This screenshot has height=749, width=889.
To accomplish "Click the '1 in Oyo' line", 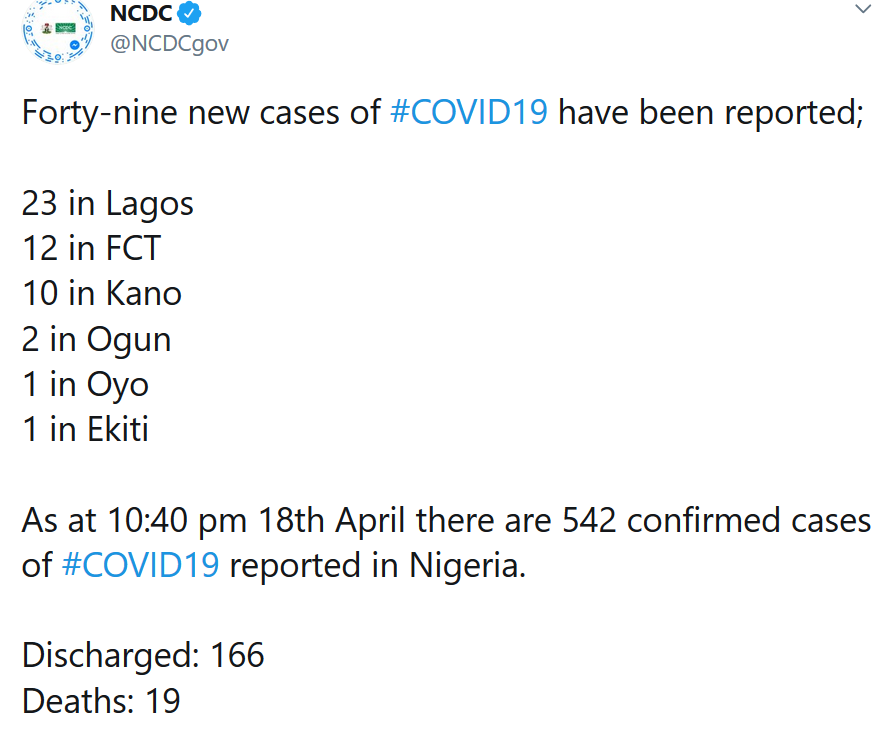I will click(x=85, y=385).
